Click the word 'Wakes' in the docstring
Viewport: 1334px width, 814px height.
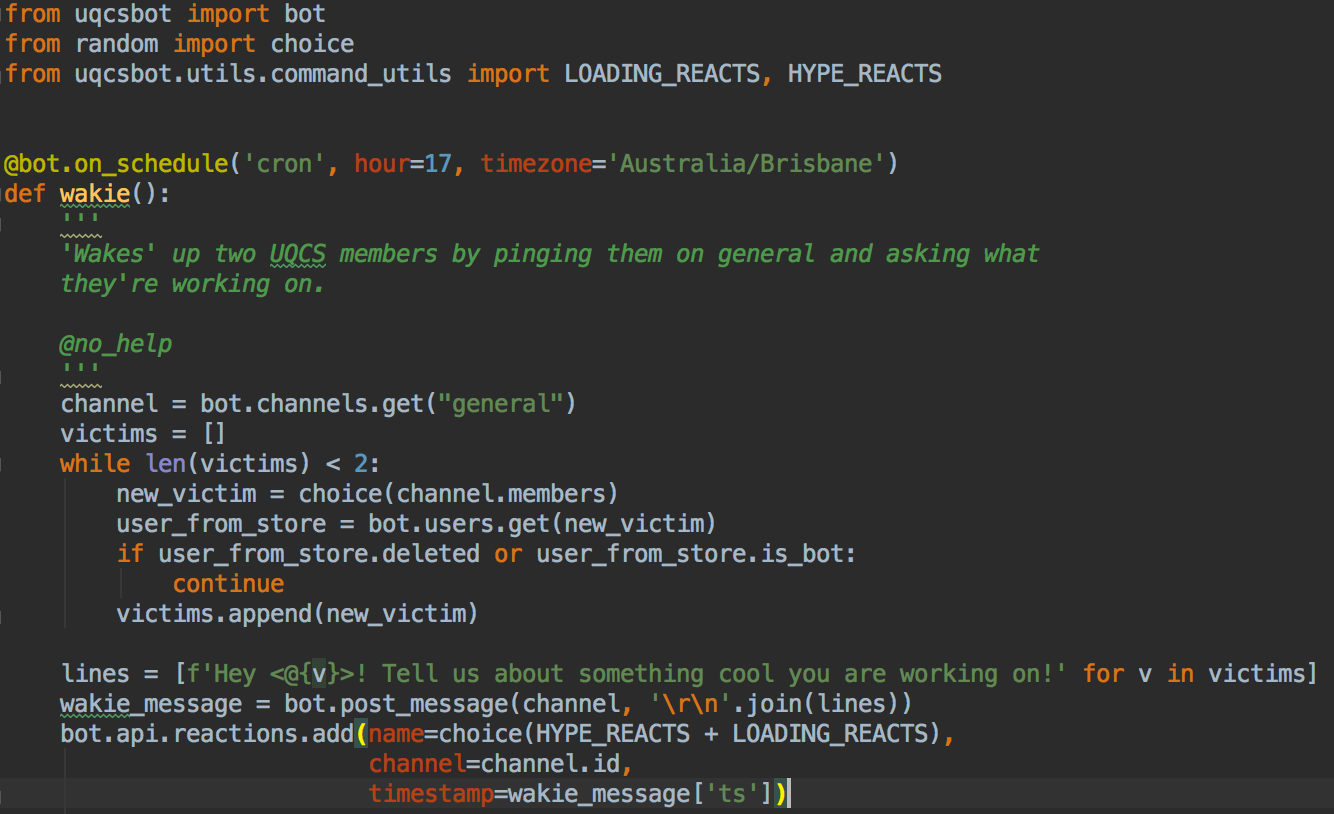(108, 254)
